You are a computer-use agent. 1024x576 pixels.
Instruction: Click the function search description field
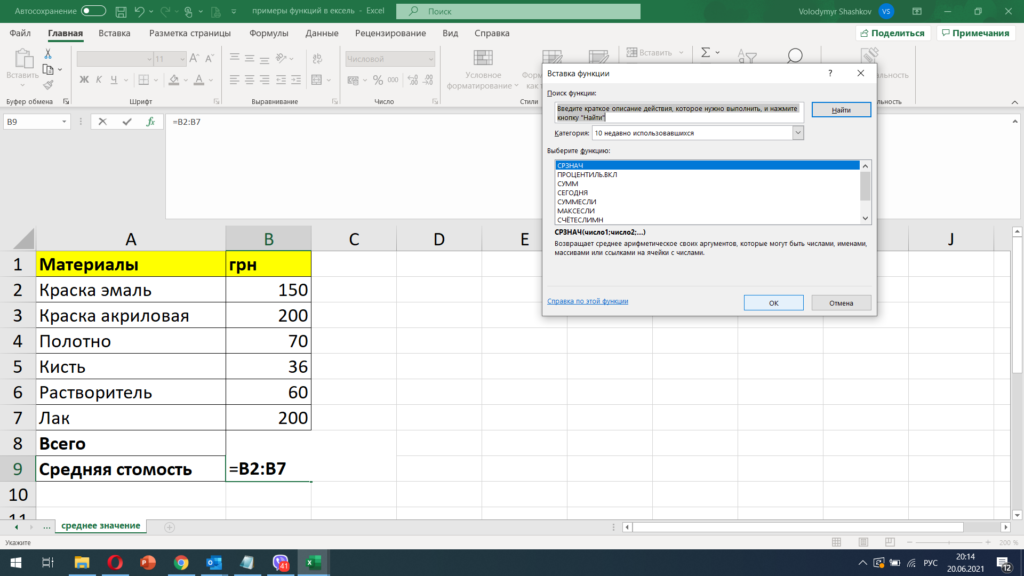point(679,113)
